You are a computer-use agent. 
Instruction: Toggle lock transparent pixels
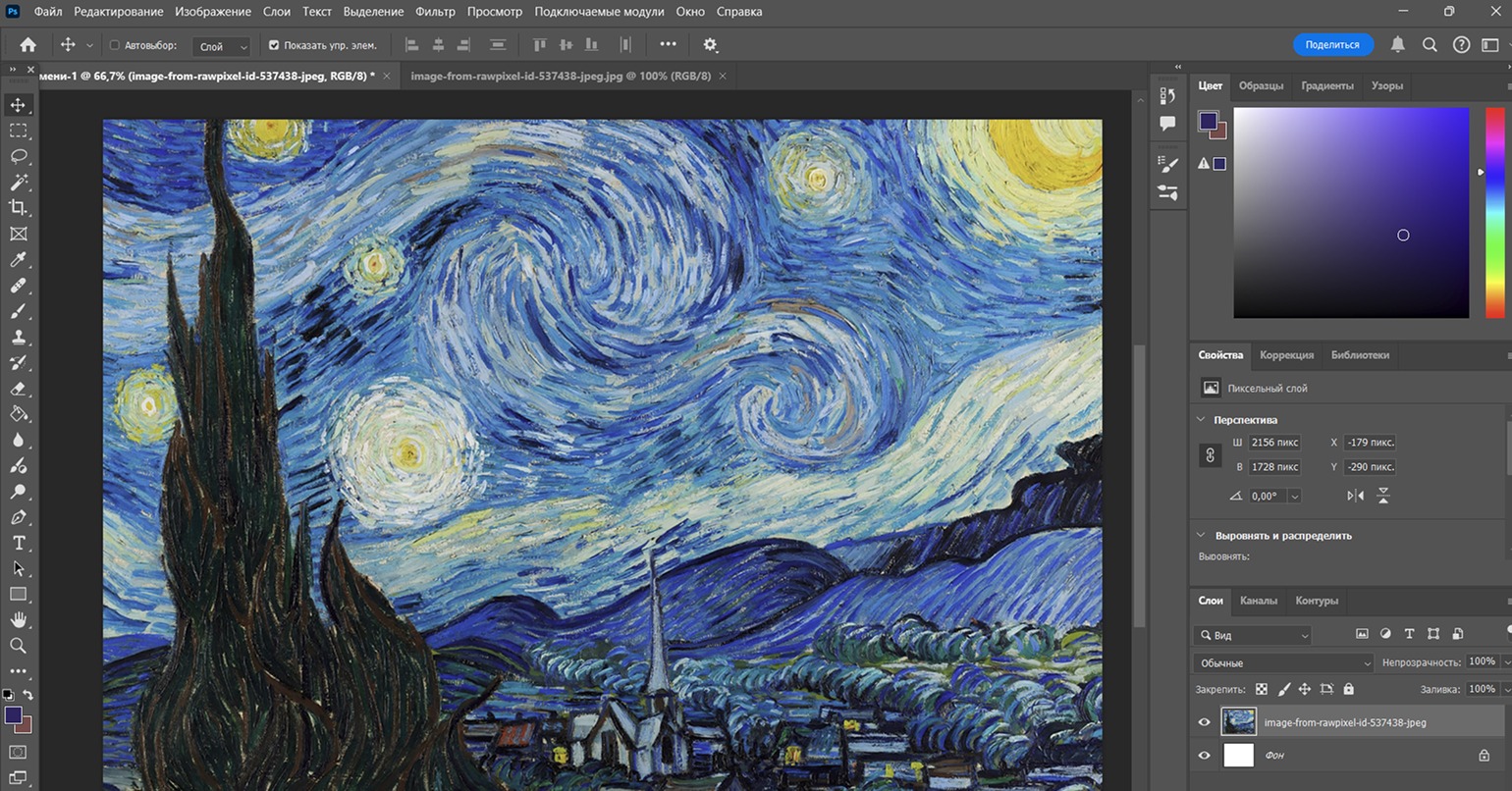(1262, 689)
